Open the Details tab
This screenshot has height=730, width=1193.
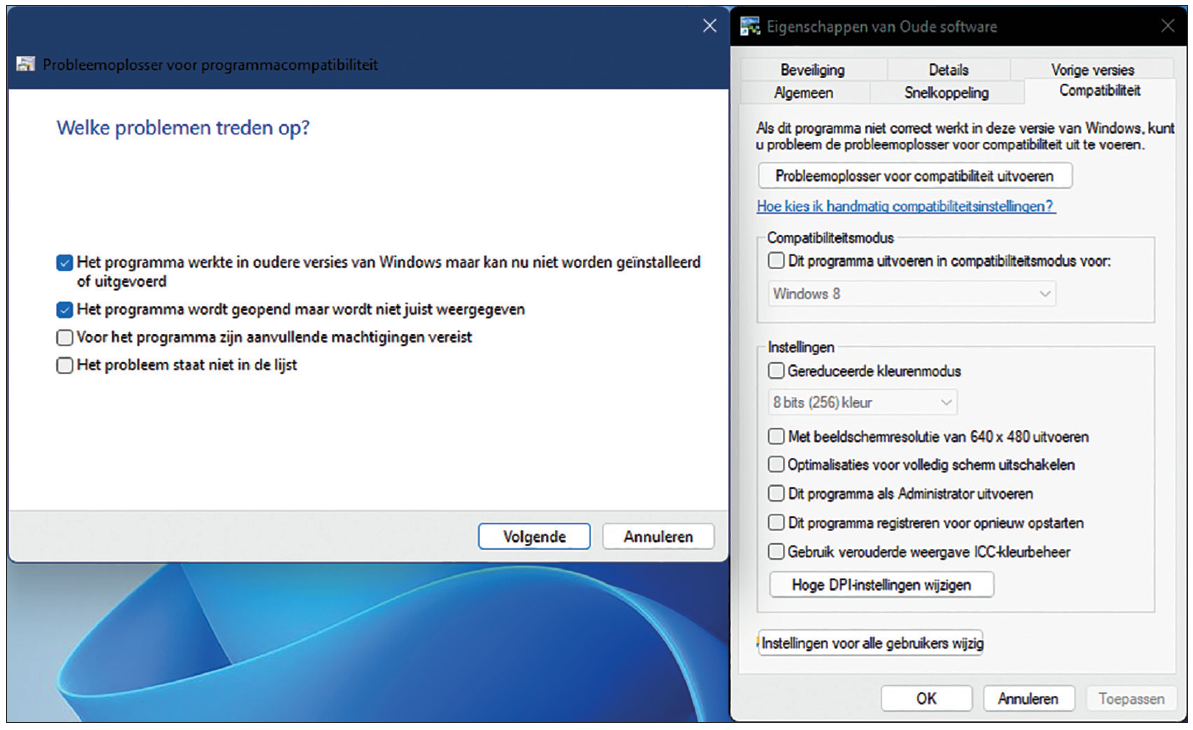pos(948,70)
